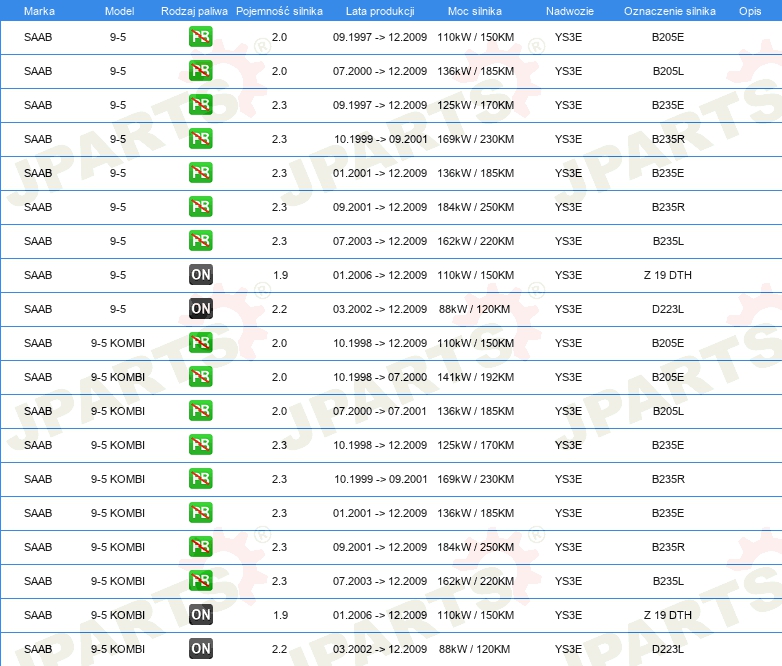Screen dimensions: 782x666
Task: Click 9-5 KOMBI model in the 141kW / 192KM row
Action: (x=118, y=377)
